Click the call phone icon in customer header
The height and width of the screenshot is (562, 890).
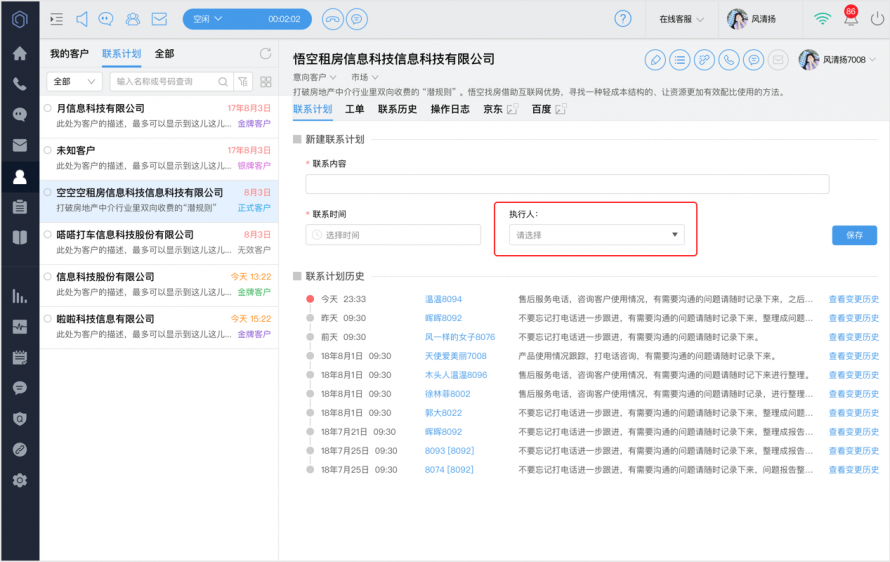[x=729, y=60]
